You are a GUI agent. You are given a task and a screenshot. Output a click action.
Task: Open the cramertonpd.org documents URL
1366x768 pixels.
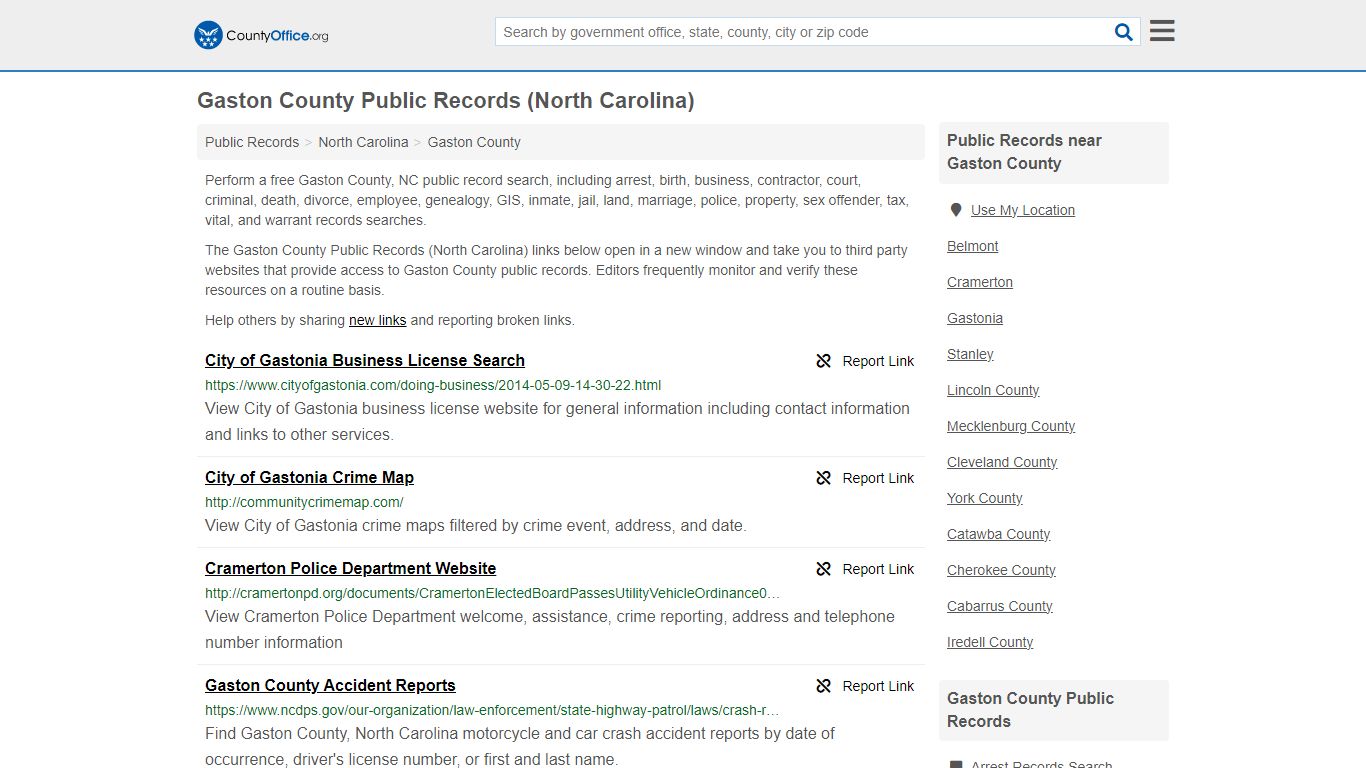click(x=492, y=593)
